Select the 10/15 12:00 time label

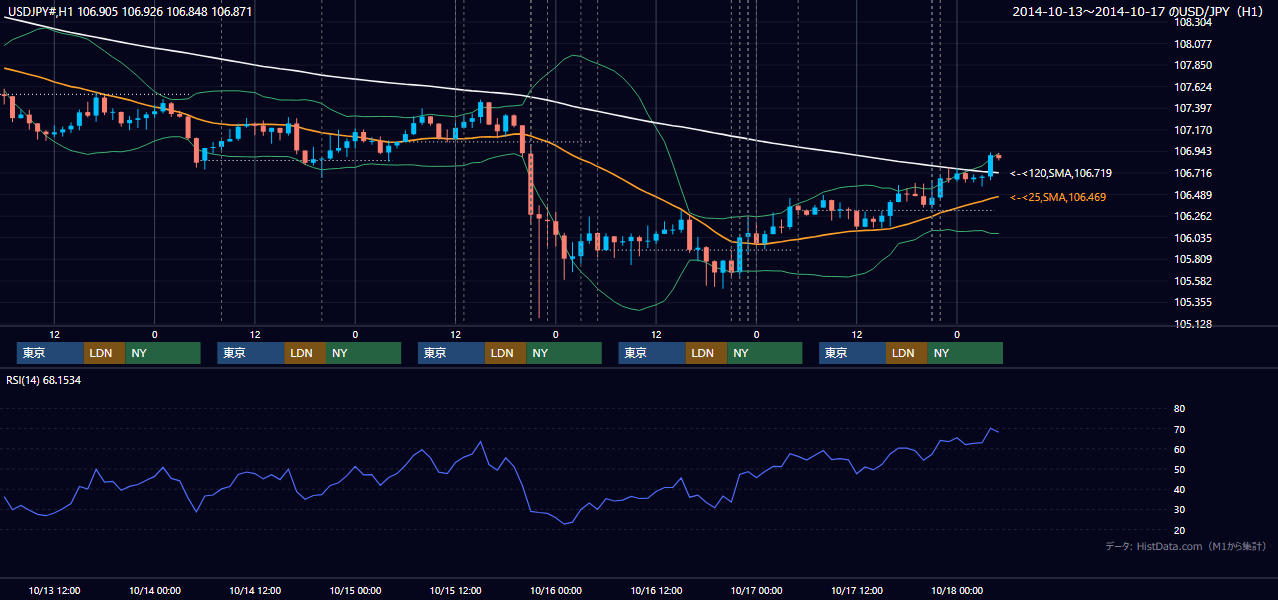point(455,590)
